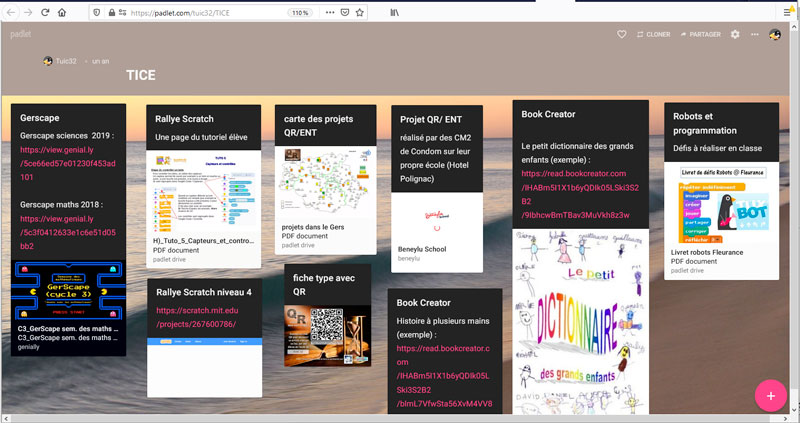Select the carte des projets QR/ENT title
This screenshot has height=423, width=800.
(x=318, y=126)
